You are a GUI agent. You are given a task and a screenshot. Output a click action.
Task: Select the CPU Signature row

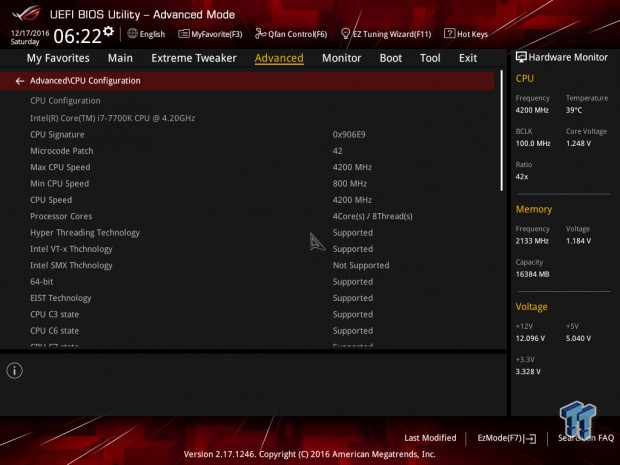[x=57, y=134]
